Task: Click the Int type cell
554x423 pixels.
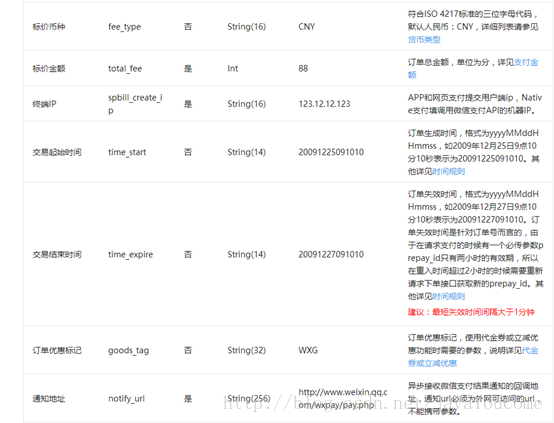Action: [232, 69]
